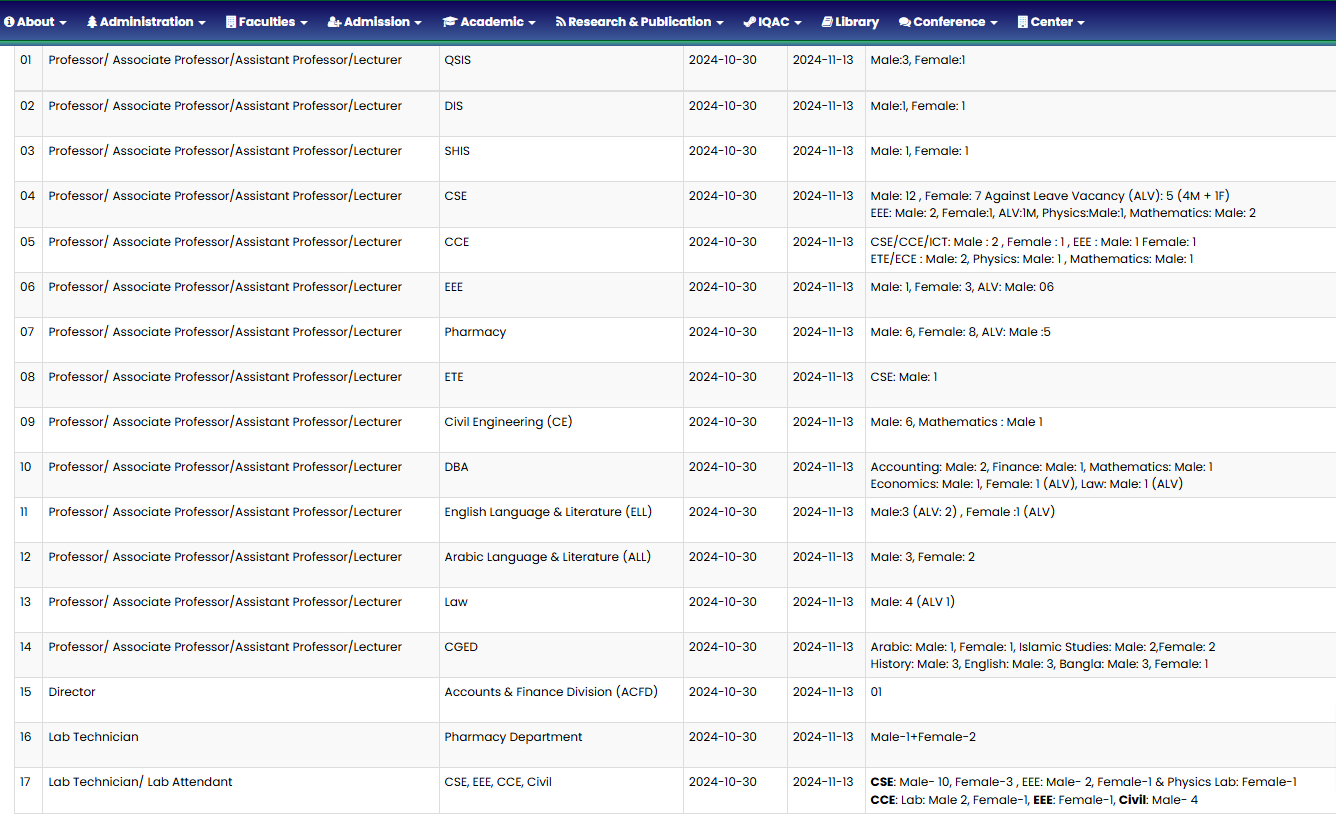Click the book icon beside Library
Image resolution: width=1336 pixels, height=819 pixels.
tap(827, 22)
